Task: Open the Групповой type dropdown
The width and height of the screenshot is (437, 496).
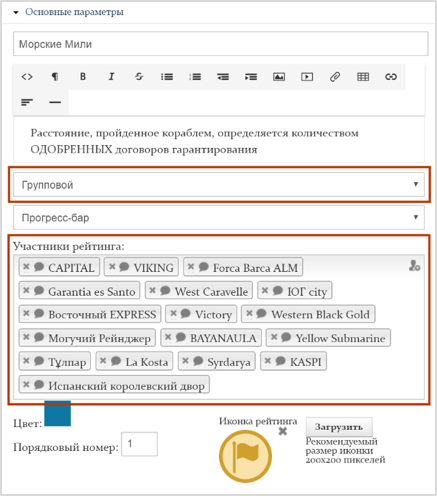Action: pyautogui.click(x=219, y=184)
